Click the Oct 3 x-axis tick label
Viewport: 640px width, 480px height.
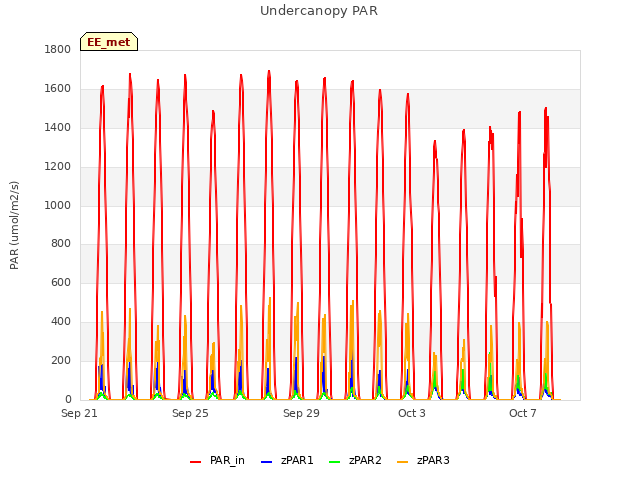pyautogui.click(x=412, y=413)
